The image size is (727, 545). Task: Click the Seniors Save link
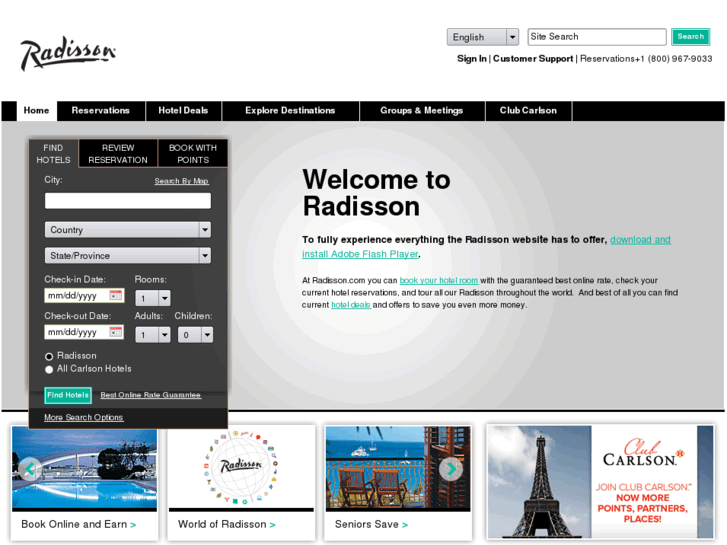371,525
